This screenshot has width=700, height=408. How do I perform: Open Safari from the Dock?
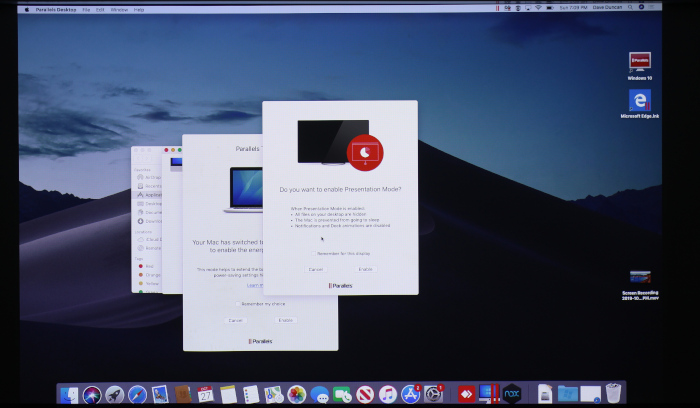point(137,395)
